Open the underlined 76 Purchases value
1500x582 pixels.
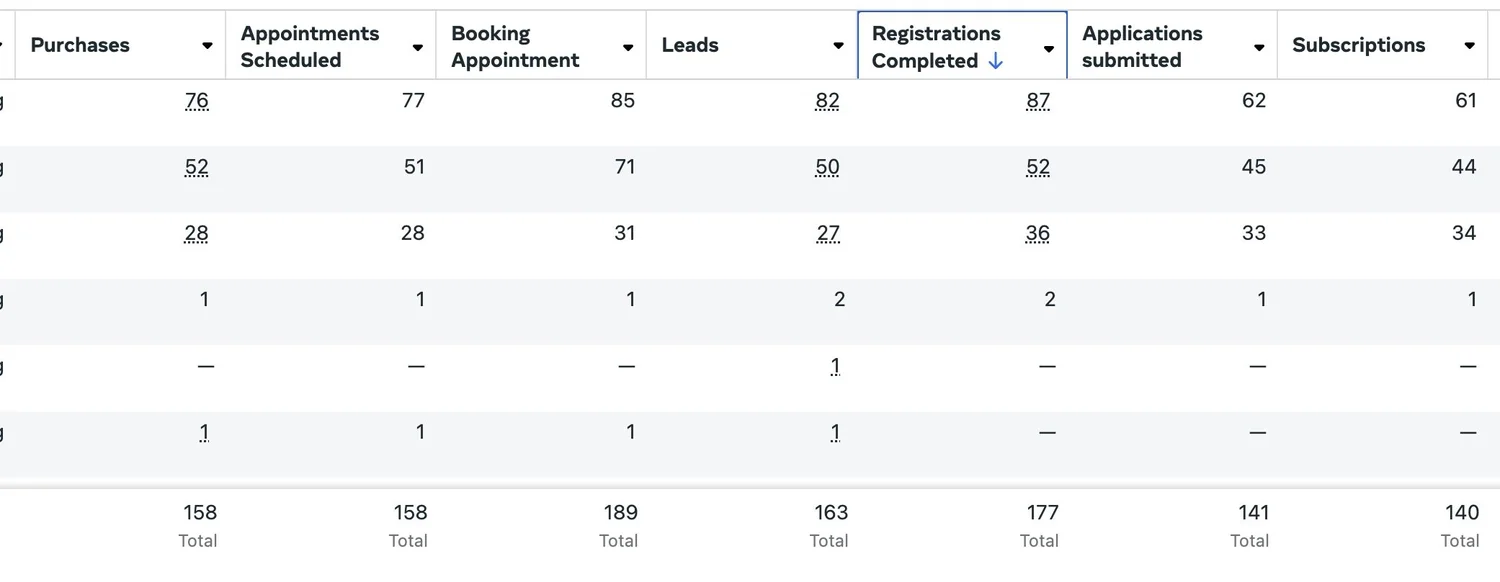(x=196, y=100)
